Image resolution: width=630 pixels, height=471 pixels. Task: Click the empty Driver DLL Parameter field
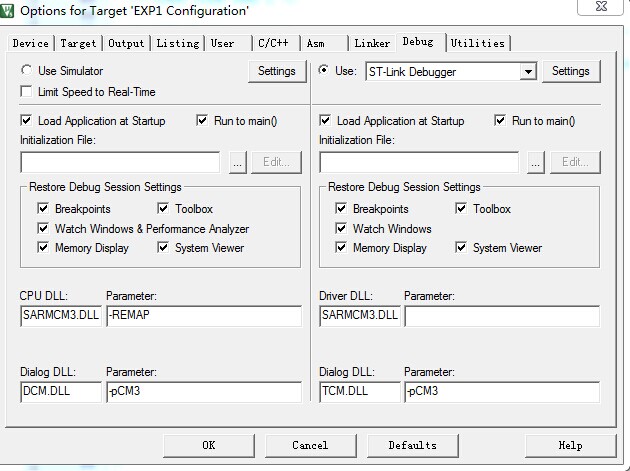(x=501, y=316)
